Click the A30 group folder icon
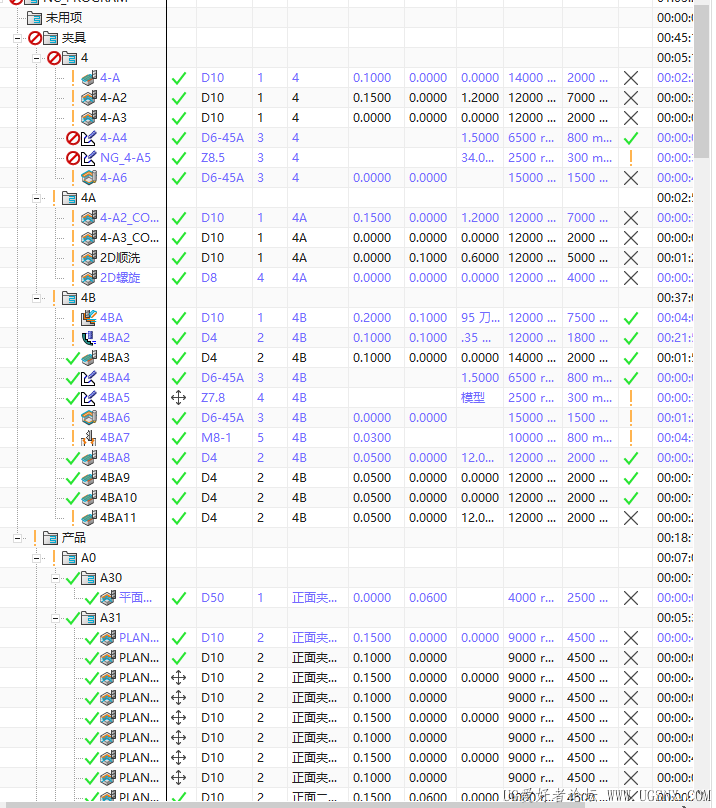 coord(89,578)
